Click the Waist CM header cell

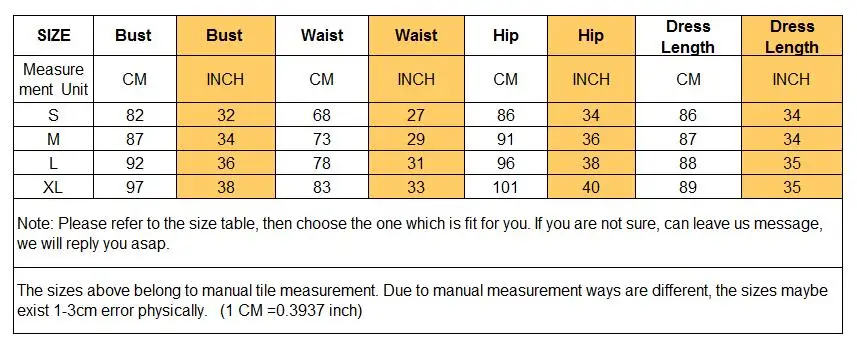pos(322,36)
